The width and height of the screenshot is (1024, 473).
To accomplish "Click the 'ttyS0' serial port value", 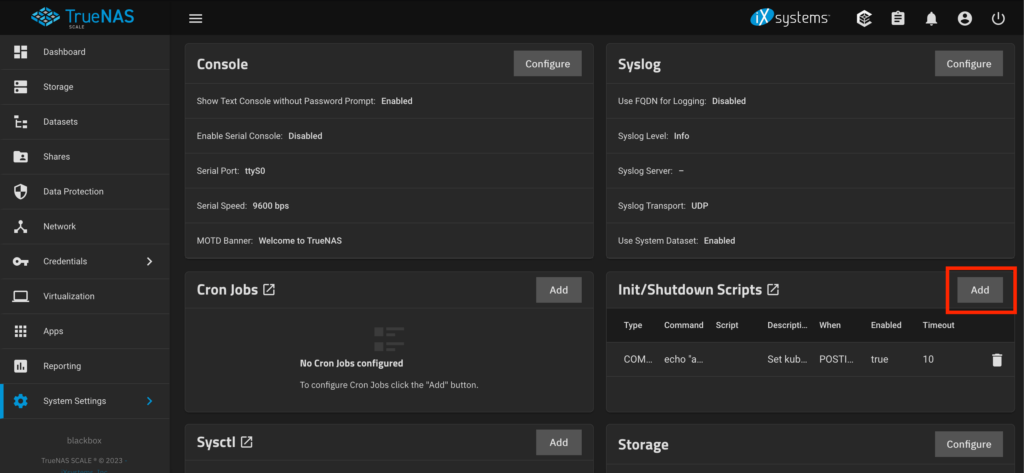I will [x=255, y=171].
